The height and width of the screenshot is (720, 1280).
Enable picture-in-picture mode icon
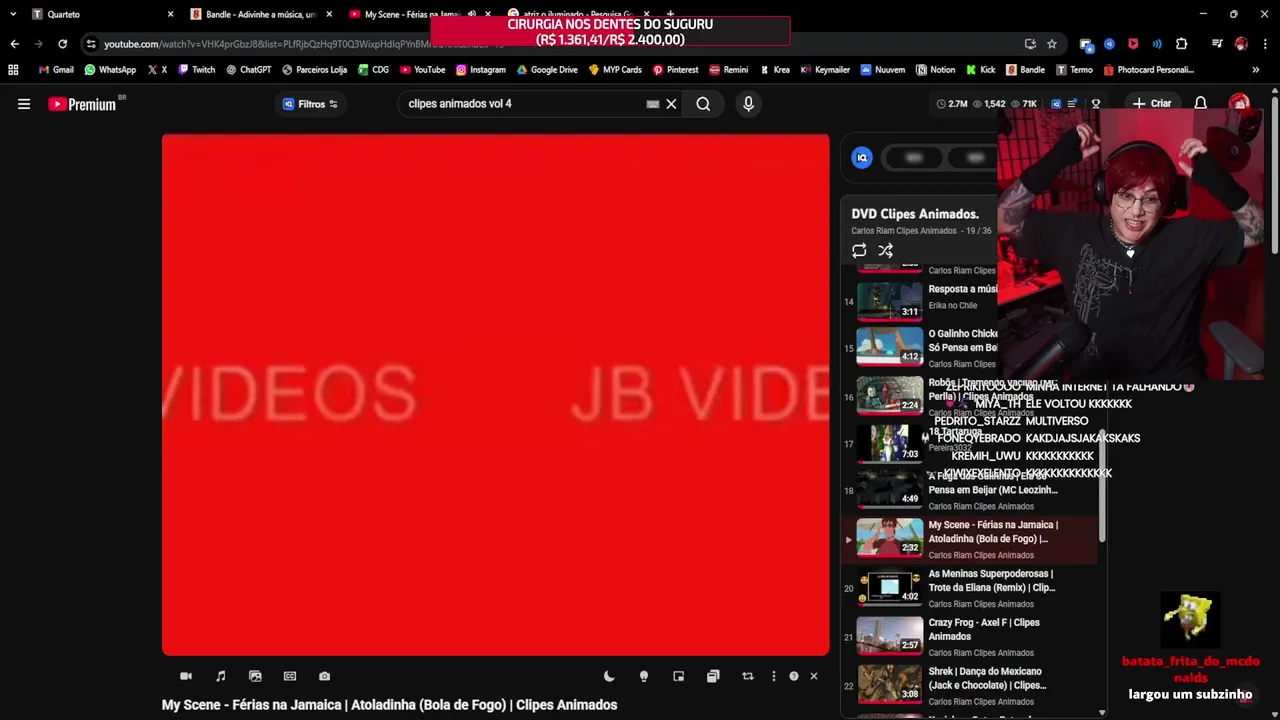(x=678, y=676)
